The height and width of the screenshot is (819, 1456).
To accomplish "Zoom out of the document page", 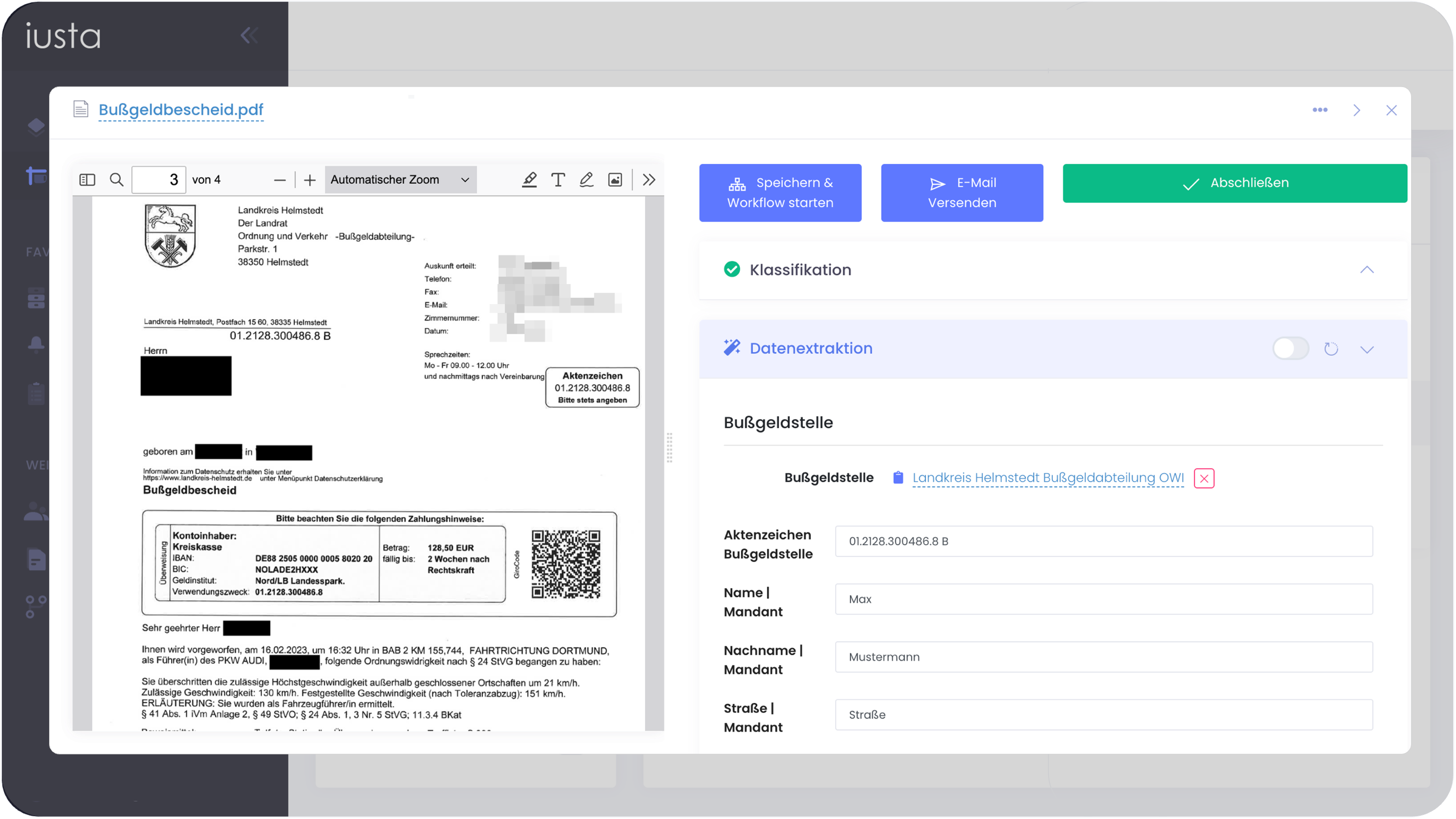I will (x=280, y=179).
